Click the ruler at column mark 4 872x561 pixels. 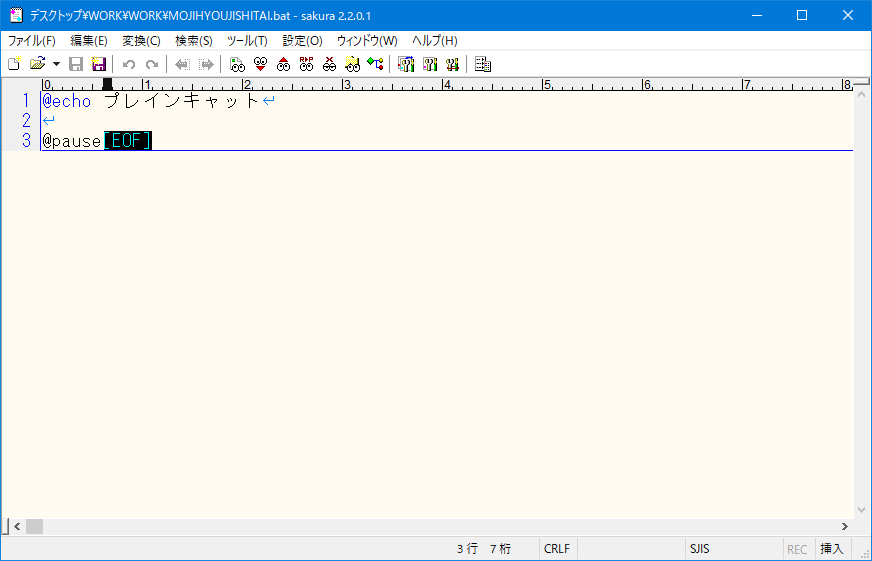pyautogui.click(x=447, y=85)
